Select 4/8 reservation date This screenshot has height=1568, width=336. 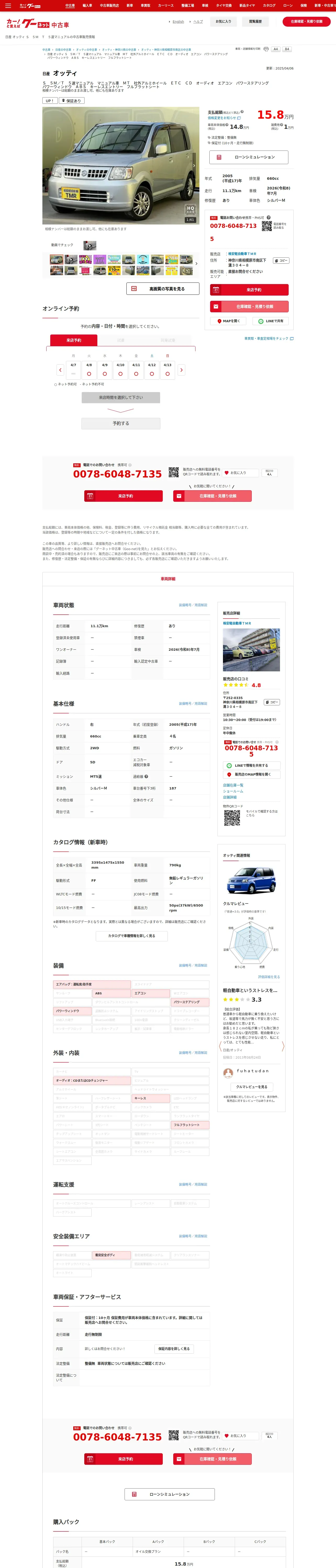click(89, 370)
